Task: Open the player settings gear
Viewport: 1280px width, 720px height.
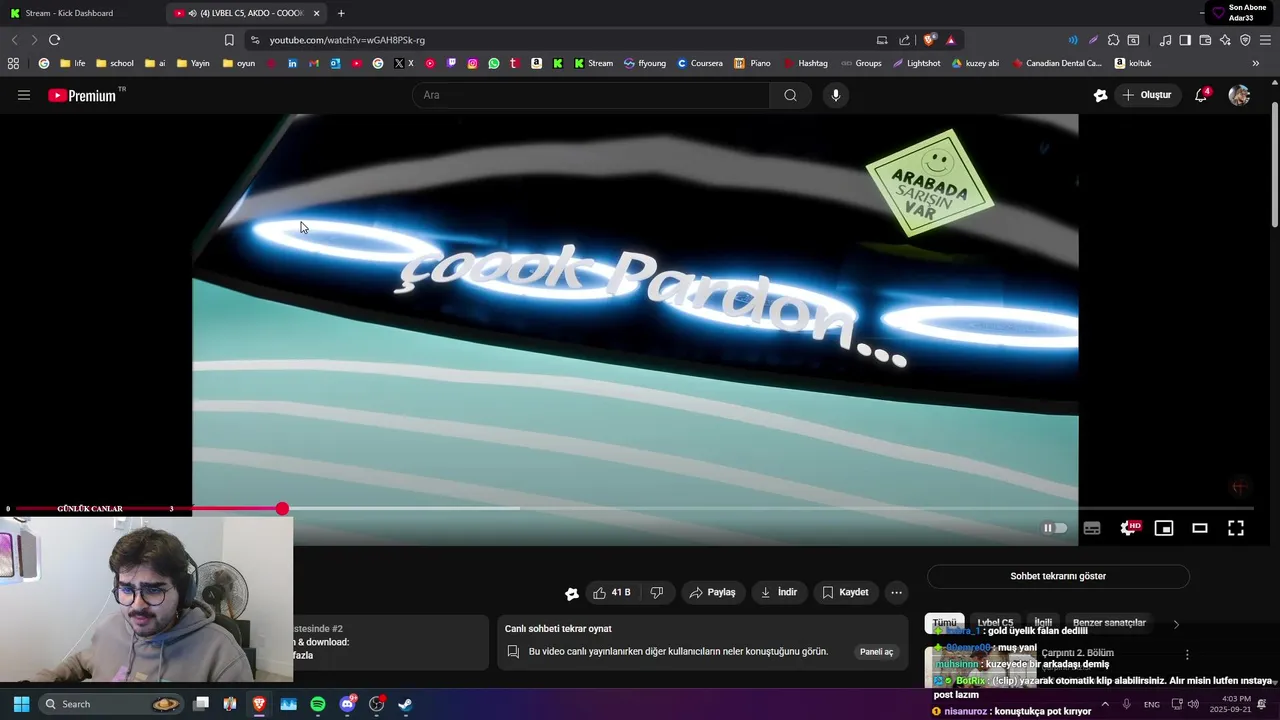Action: [1128, 528]
